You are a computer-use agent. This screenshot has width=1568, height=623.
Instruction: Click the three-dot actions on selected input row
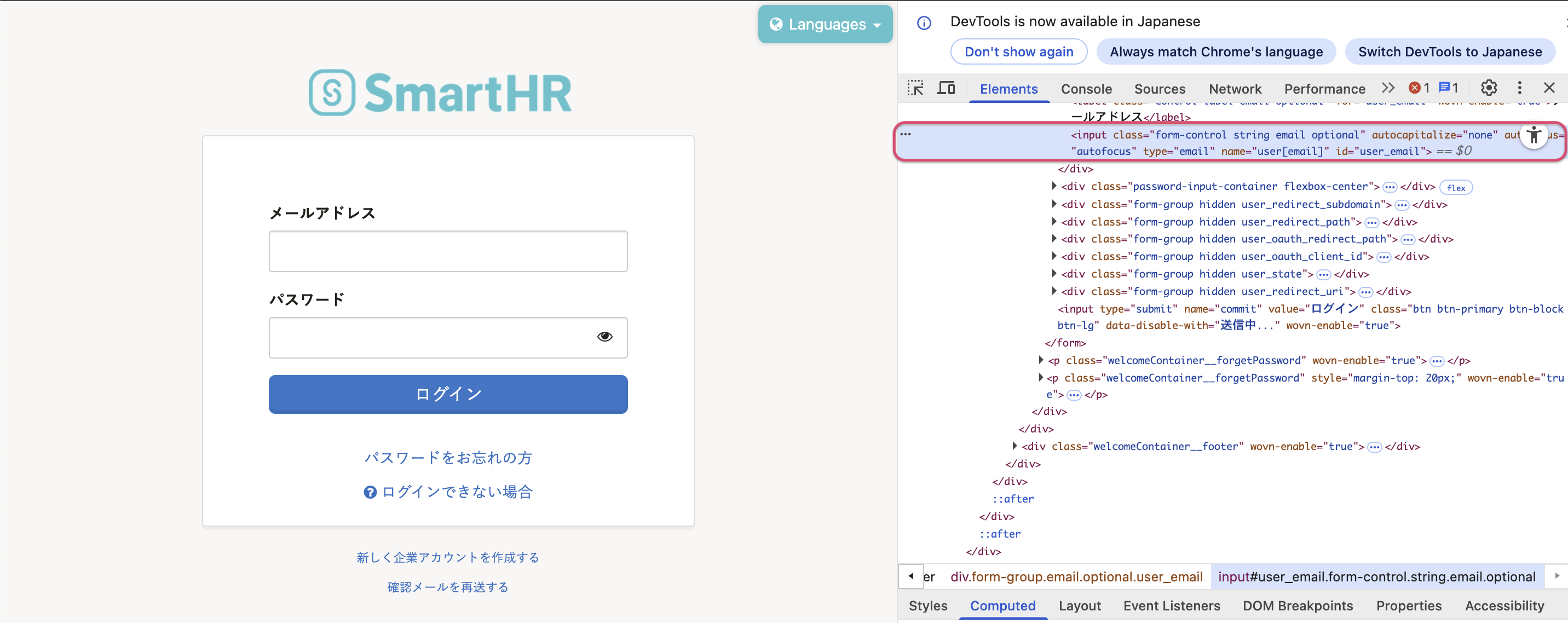pos(906,135)
